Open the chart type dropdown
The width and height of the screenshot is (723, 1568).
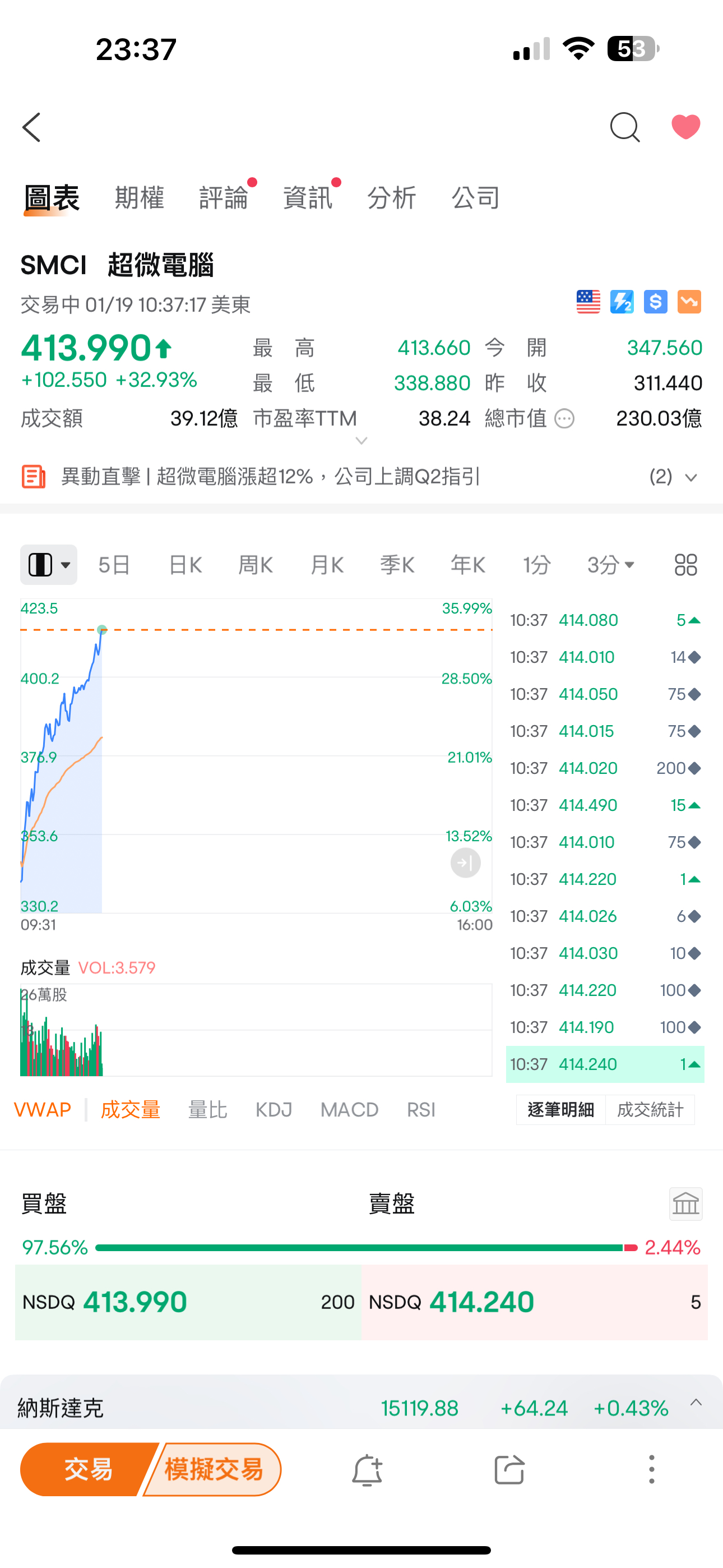coord(49,565)
